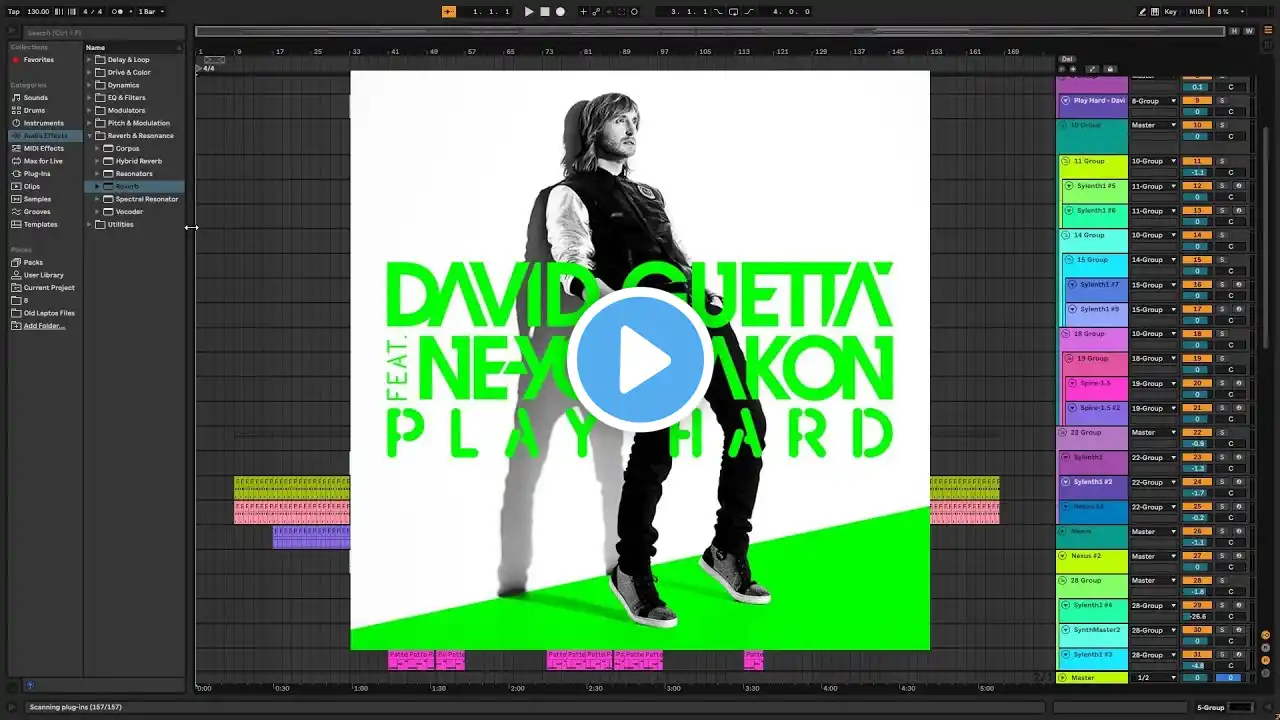Screen dimensions: 1280x720
Task: Select Max for Live category
Action: pyautogui.click(x=43, y=161)
